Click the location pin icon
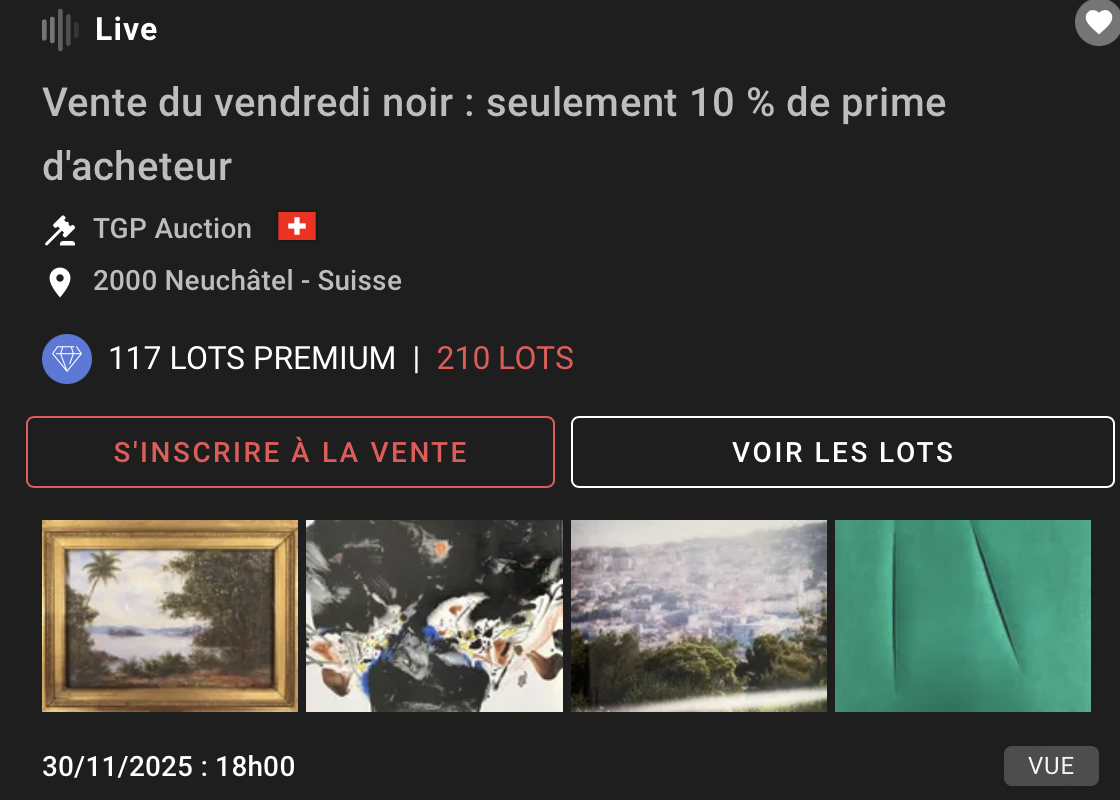This screenshot has height=800, width=1120. click(x=60, y=282)
